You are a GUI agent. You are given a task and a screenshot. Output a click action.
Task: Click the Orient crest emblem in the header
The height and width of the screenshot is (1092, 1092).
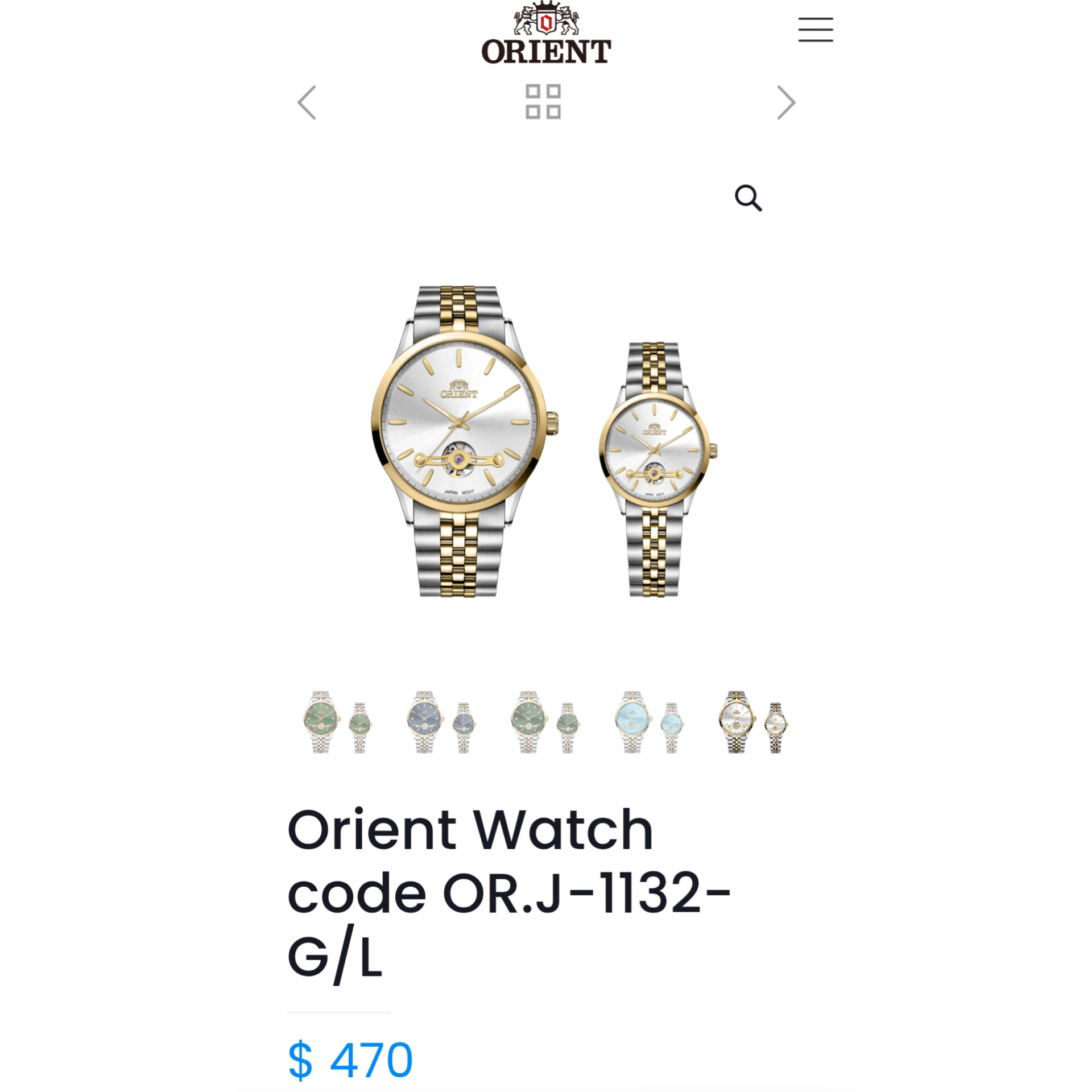pos(546,19)
